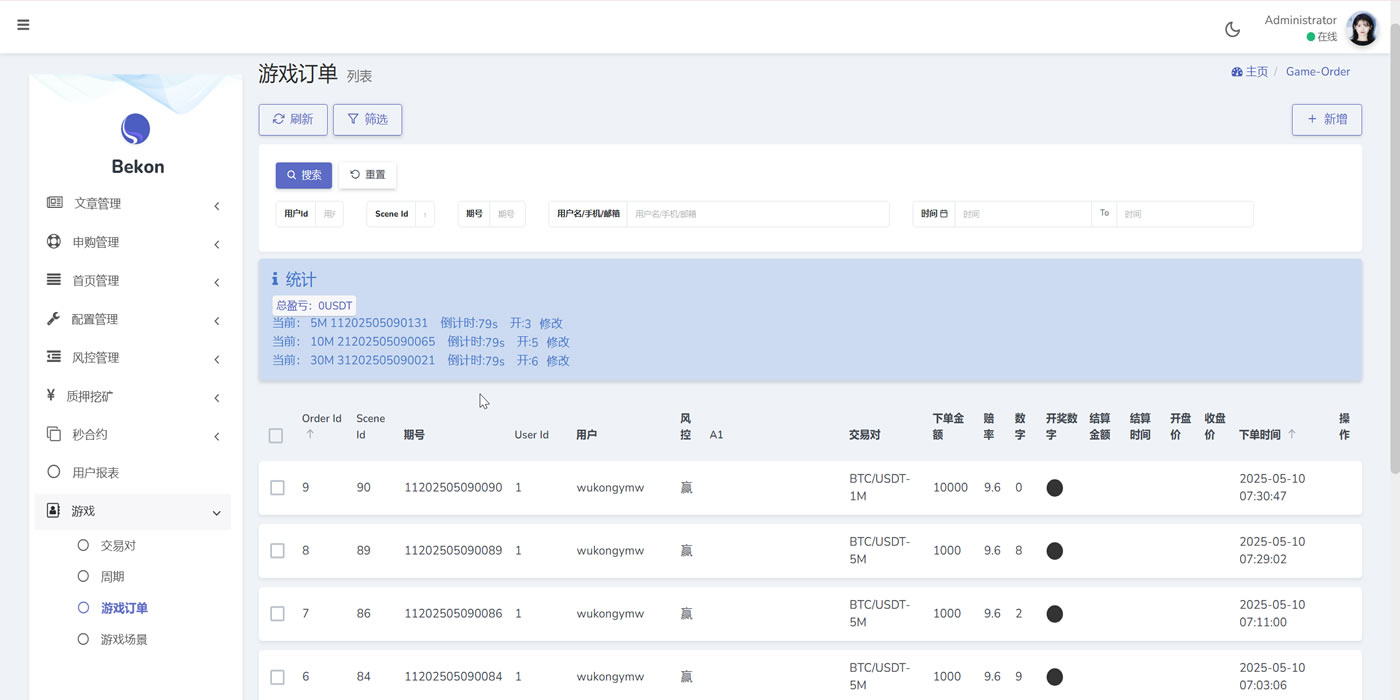Open the 游戏场景 submenu item

click(x=123, y=639)
